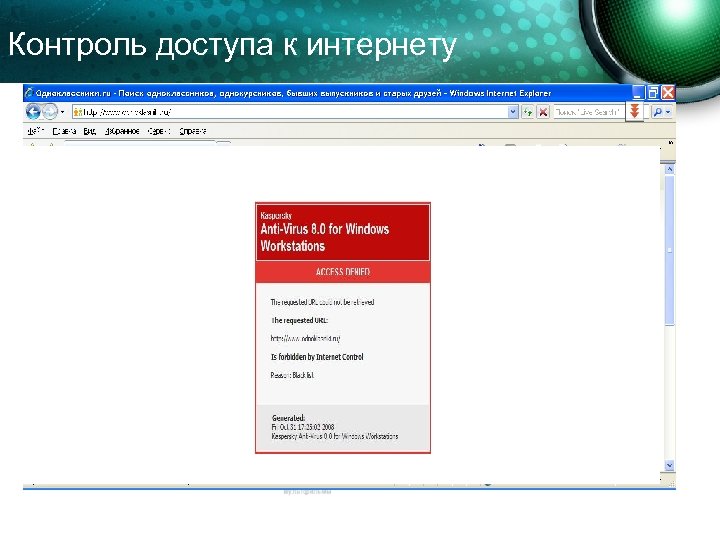Viewport: 720px width, 540px height.
Task: Click the vertical scrollbar thumb
Action: click(x=669, y=250)
